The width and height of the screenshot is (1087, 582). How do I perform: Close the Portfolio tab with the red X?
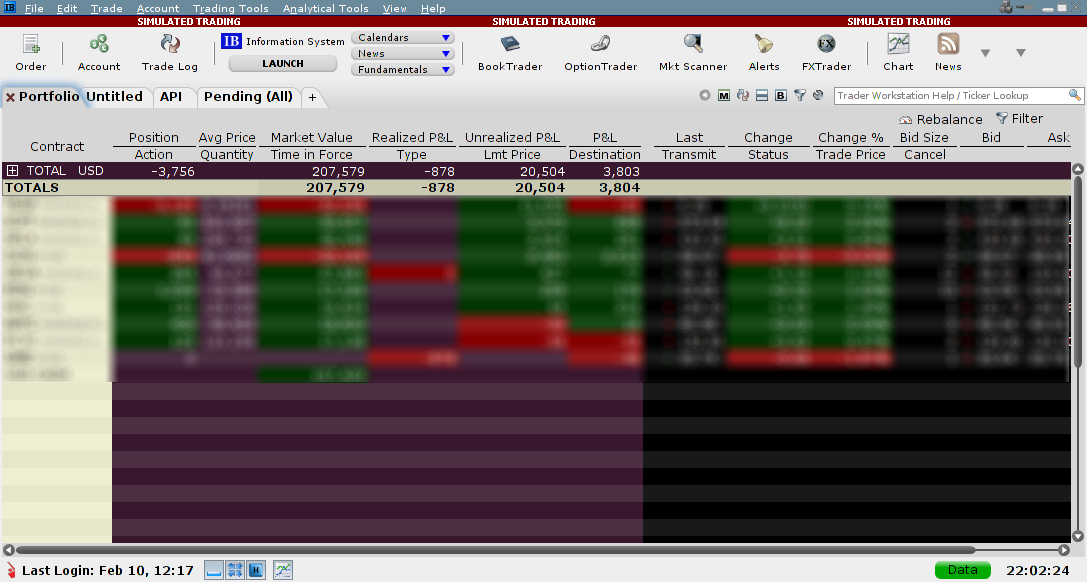(x=10, y=98)
